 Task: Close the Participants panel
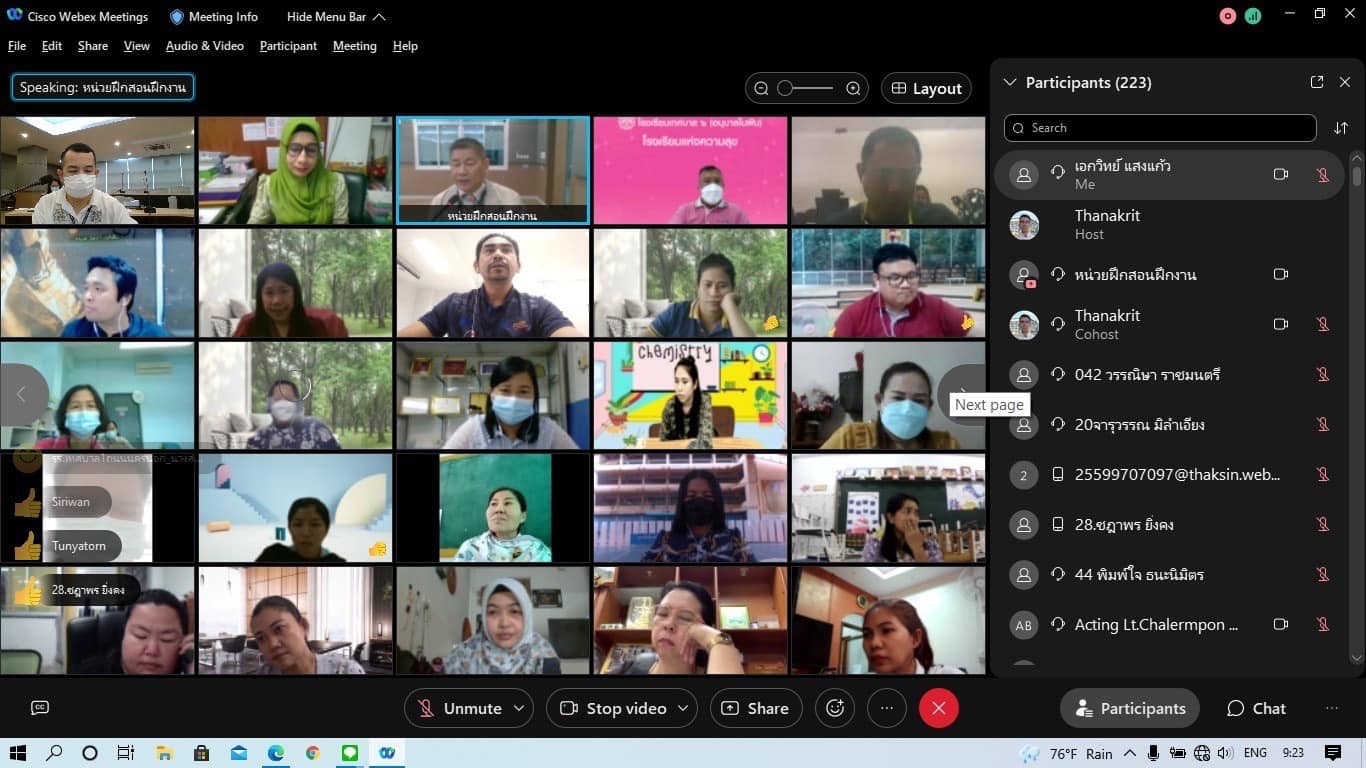coord(1345,82)
